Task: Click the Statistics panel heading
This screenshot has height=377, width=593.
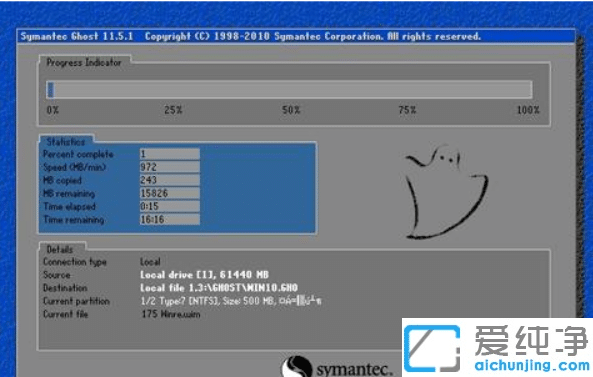Action: 65,142
